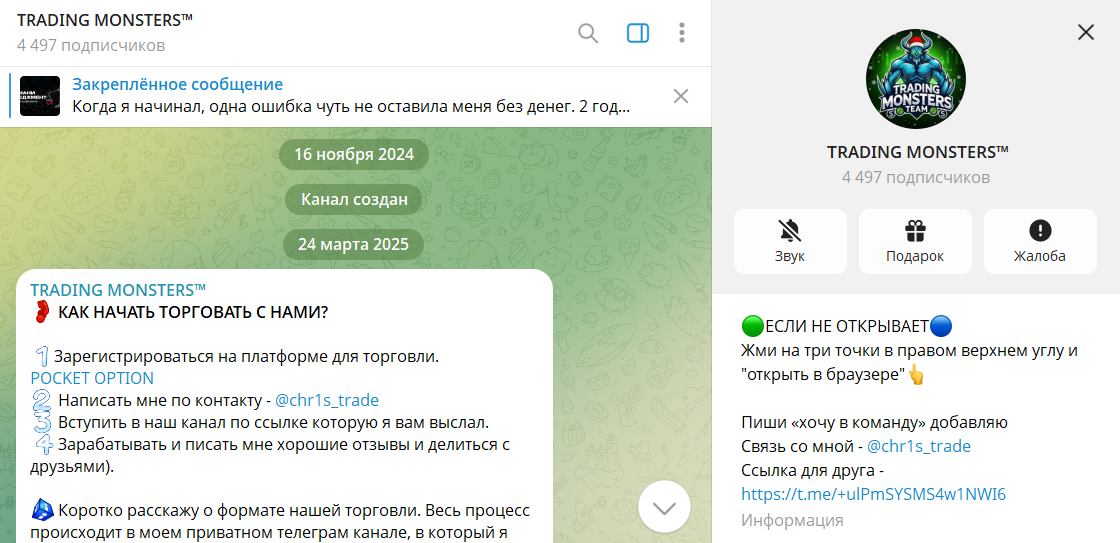Dismiss the pinned message banner

click(681, 96)
